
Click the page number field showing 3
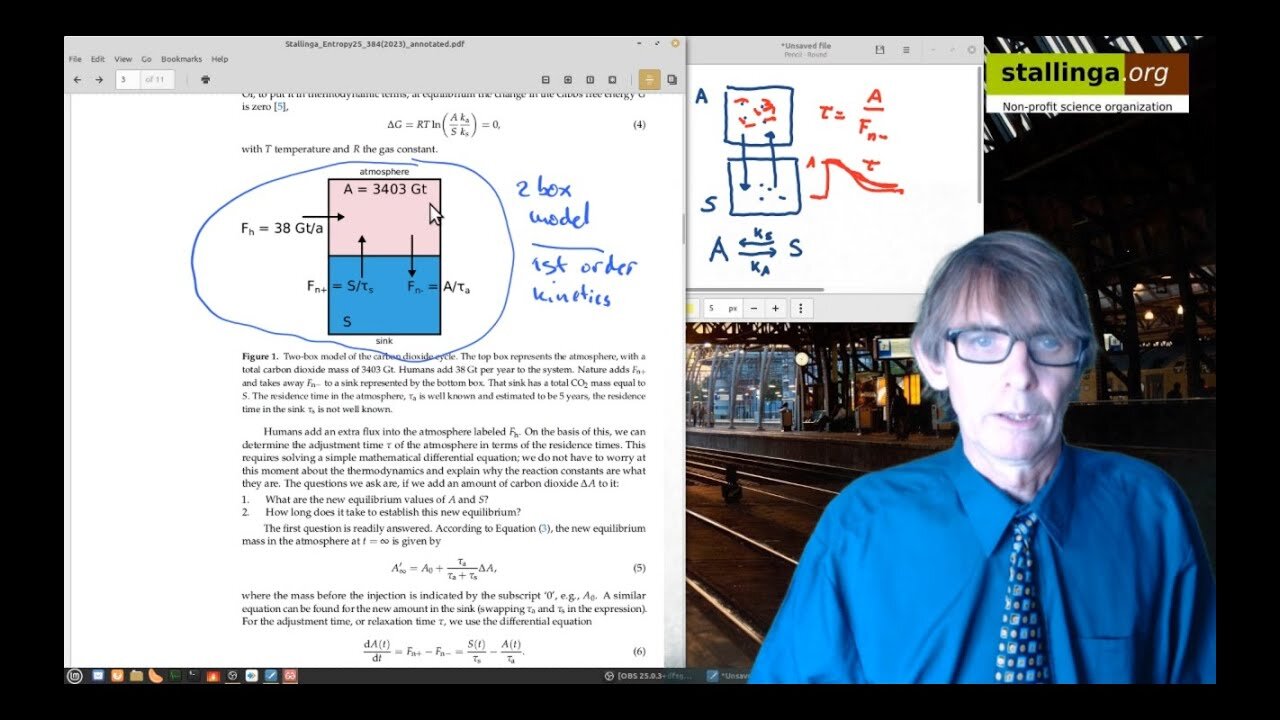127,79
